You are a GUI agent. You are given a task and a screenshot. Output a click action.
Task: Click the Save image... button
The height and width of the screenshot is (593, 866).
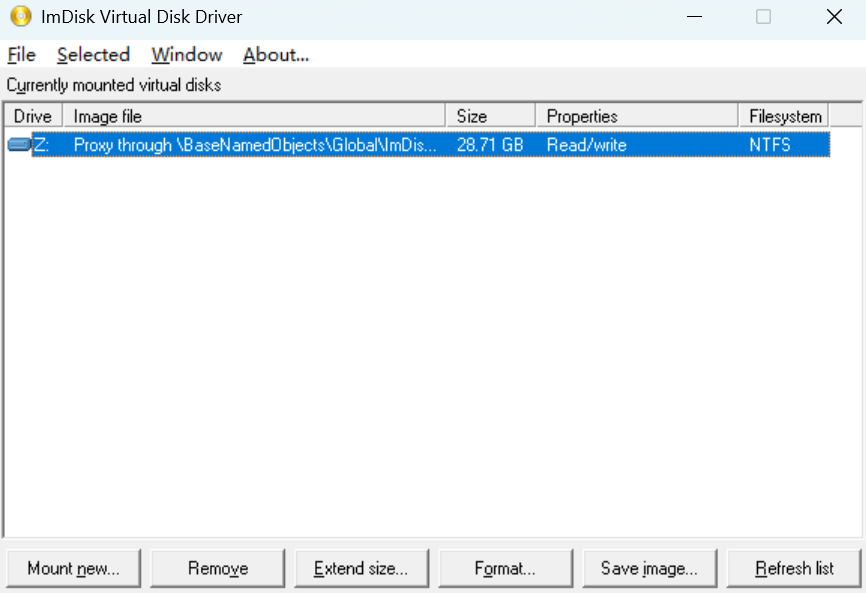[650, 568]
